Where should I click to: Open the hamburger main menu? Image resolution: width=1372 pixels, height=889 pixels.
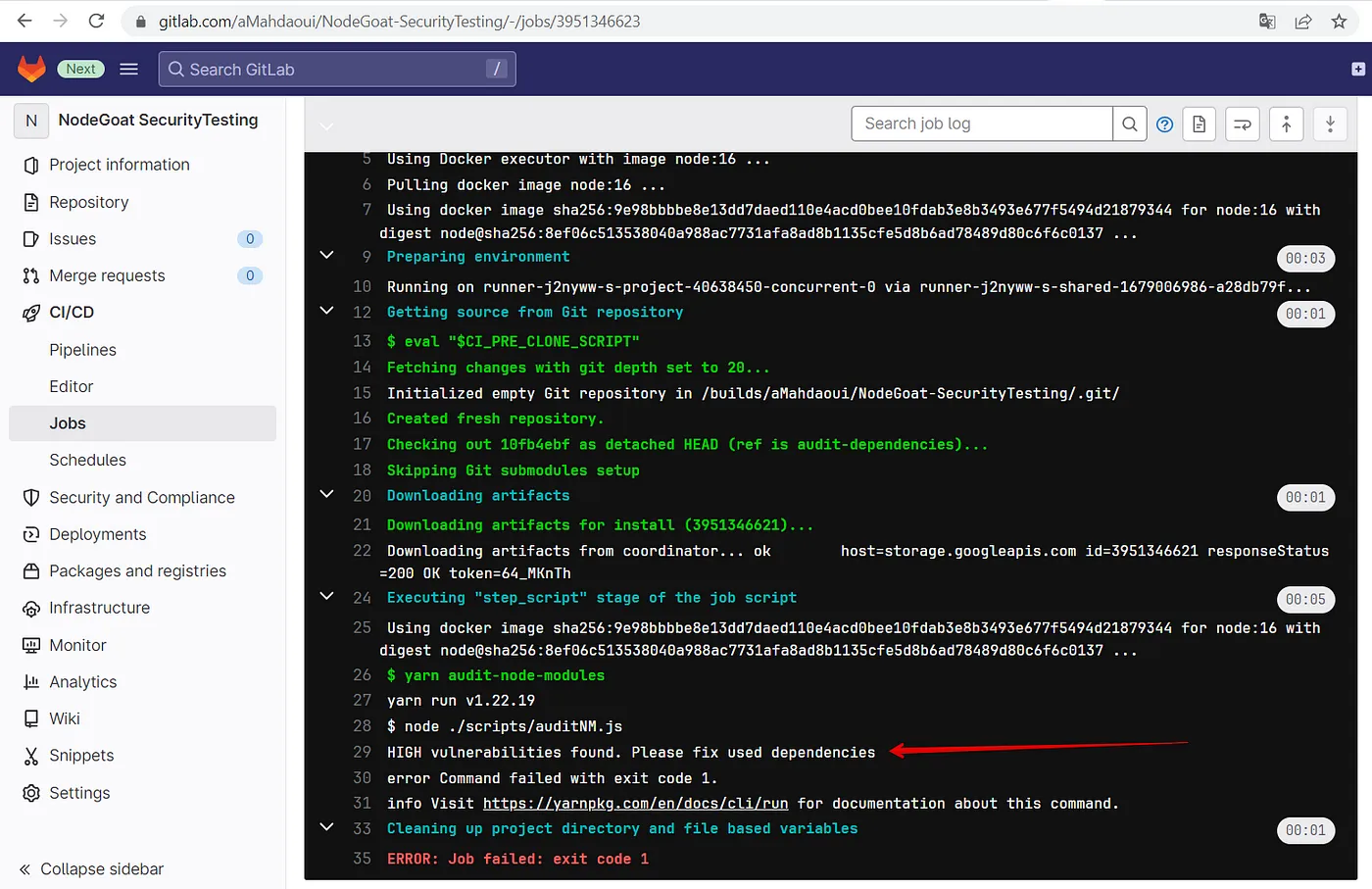pos(128,69)
